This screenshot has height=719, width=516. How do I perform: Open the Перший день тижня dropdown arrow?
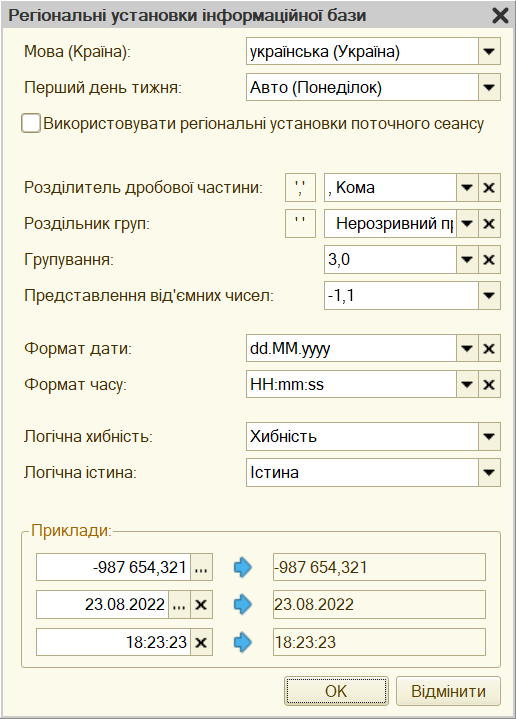pos(489,87)
